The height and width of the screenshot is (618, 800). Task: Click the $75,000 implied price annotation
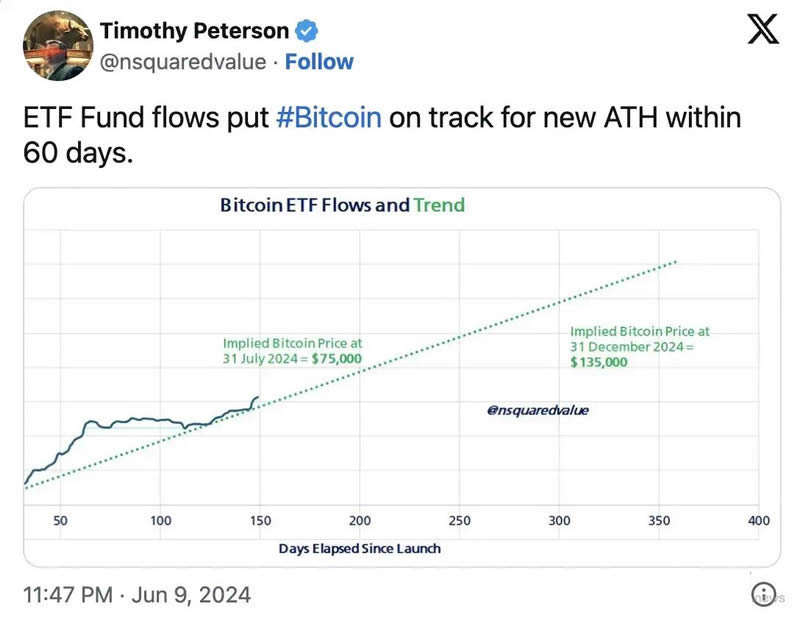pos(337,359)
